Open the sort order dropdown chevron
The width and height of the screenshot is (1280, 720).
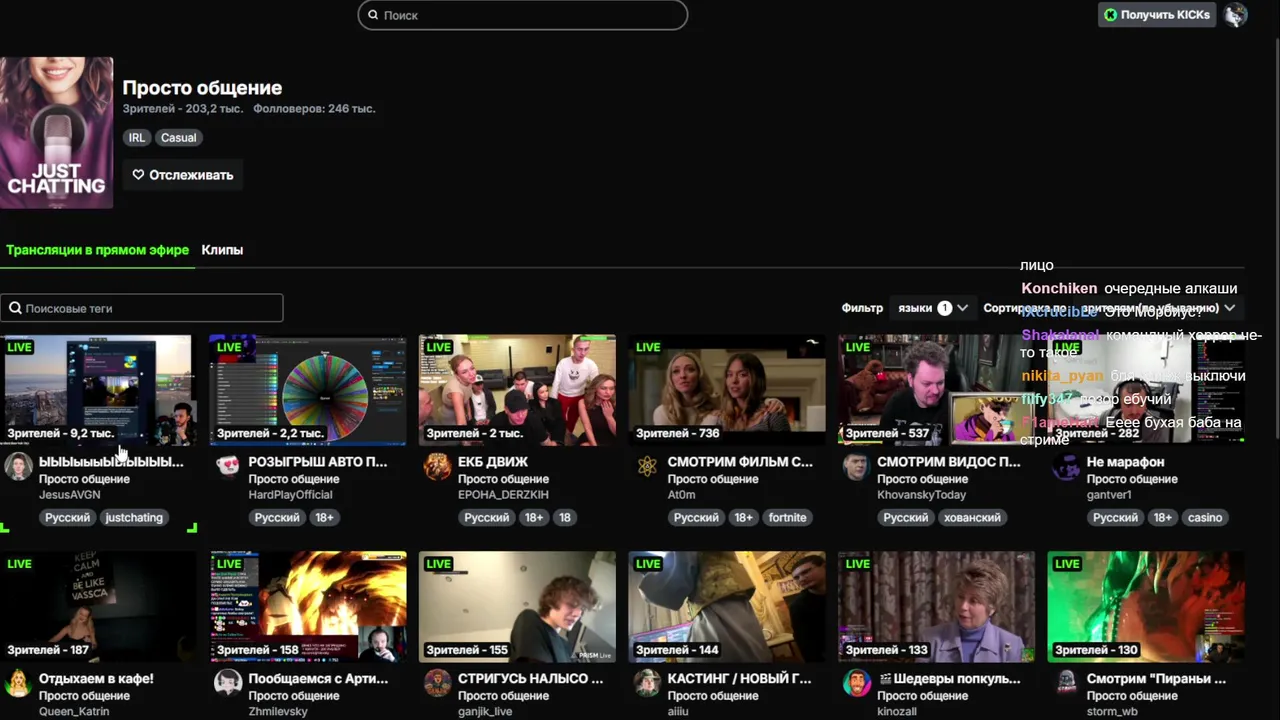tap(1230, 308)
